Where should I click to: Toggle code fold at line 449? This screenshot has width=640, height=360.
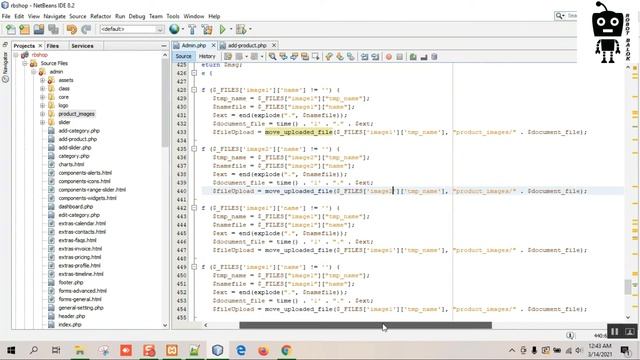coord(194,267)
